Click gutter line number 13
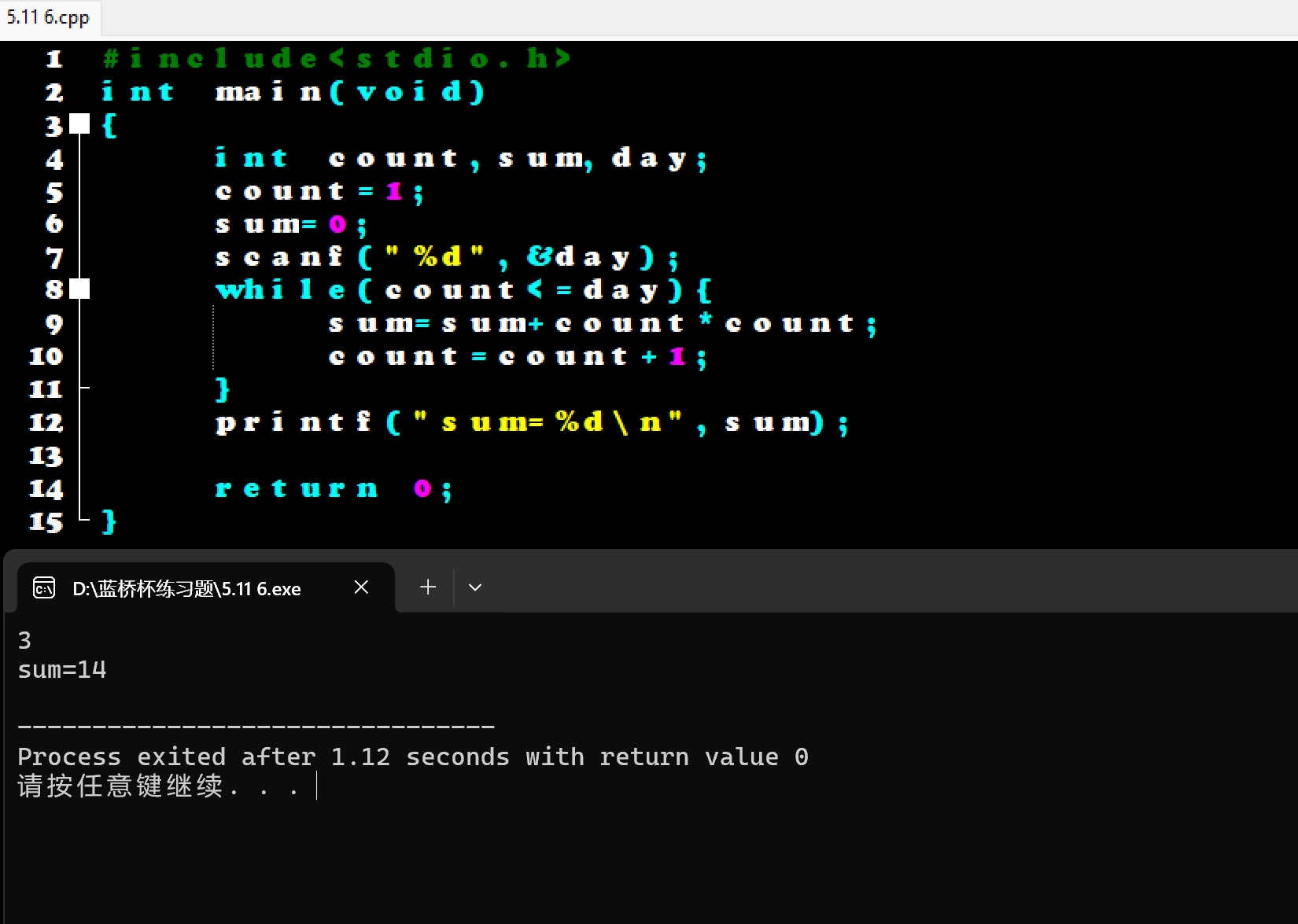The height and width of the screenshot is (924, 1298). click(46, 456)
